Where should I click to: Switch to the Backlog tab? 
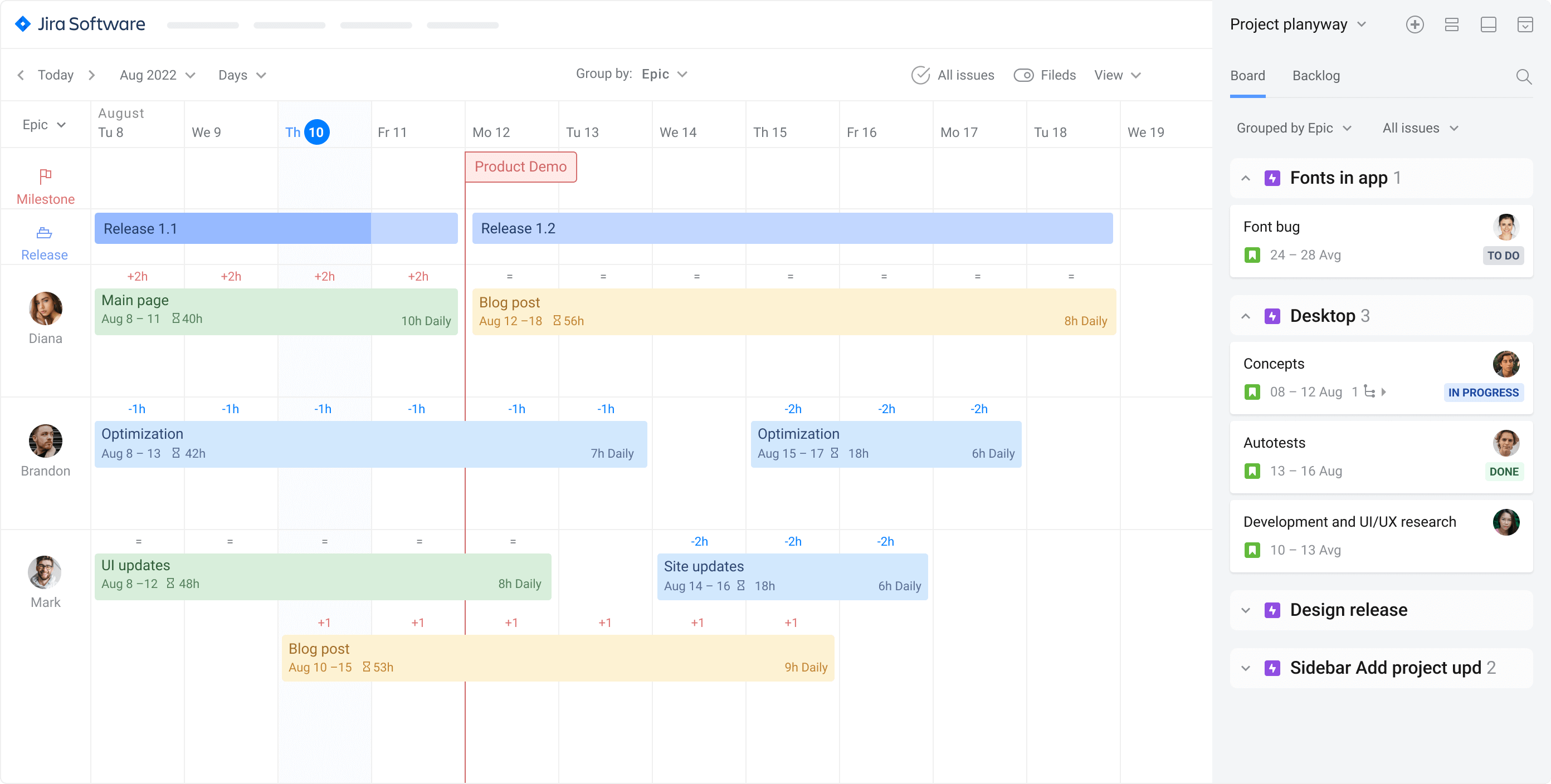point(1316,76)
